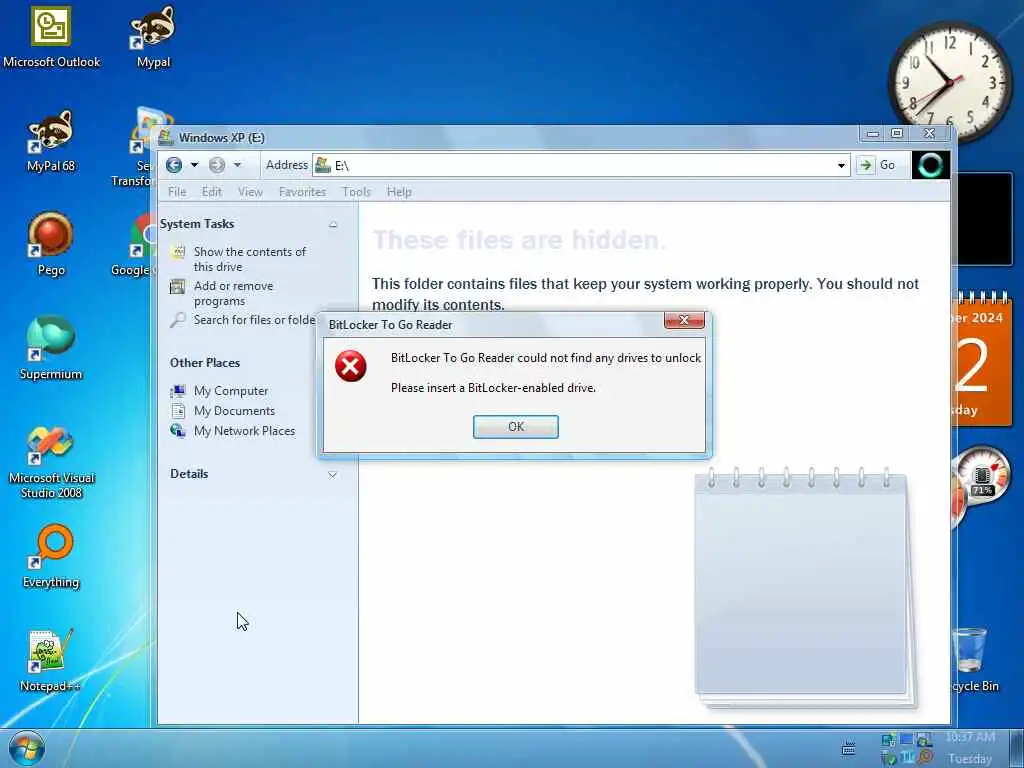Select the MyPal 68 desktop icon
The image size is (1024, 768).
pyautogui.click(x=51, y=141)
